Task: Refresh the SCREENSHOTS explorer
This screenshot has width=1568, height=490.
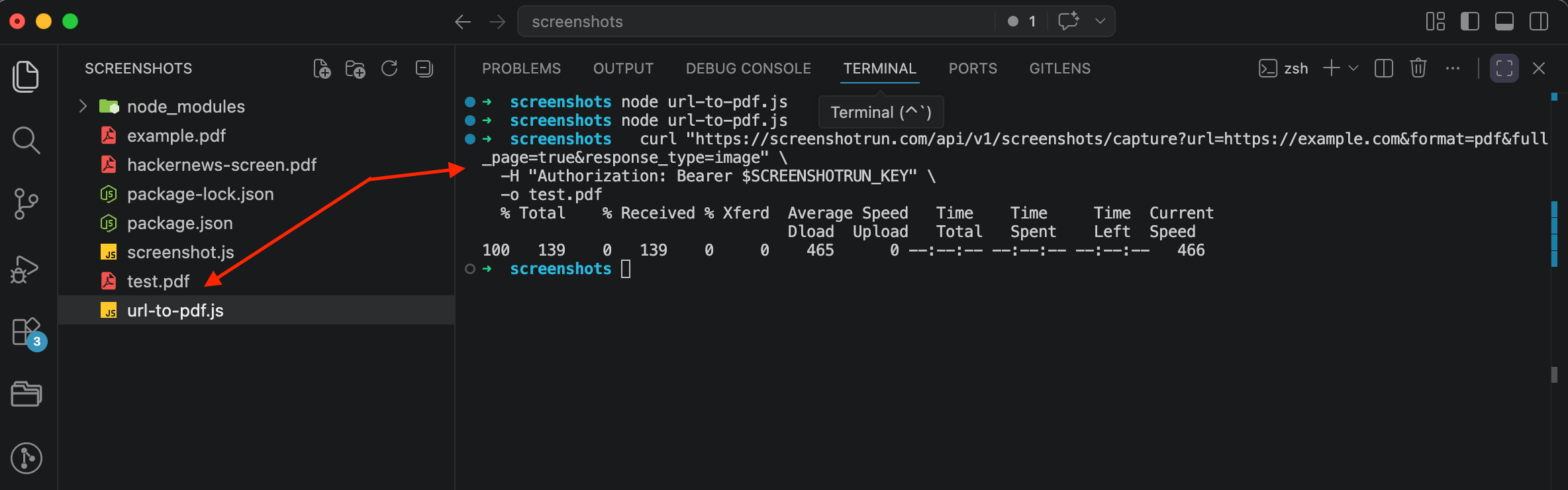Action: (389, 68)
